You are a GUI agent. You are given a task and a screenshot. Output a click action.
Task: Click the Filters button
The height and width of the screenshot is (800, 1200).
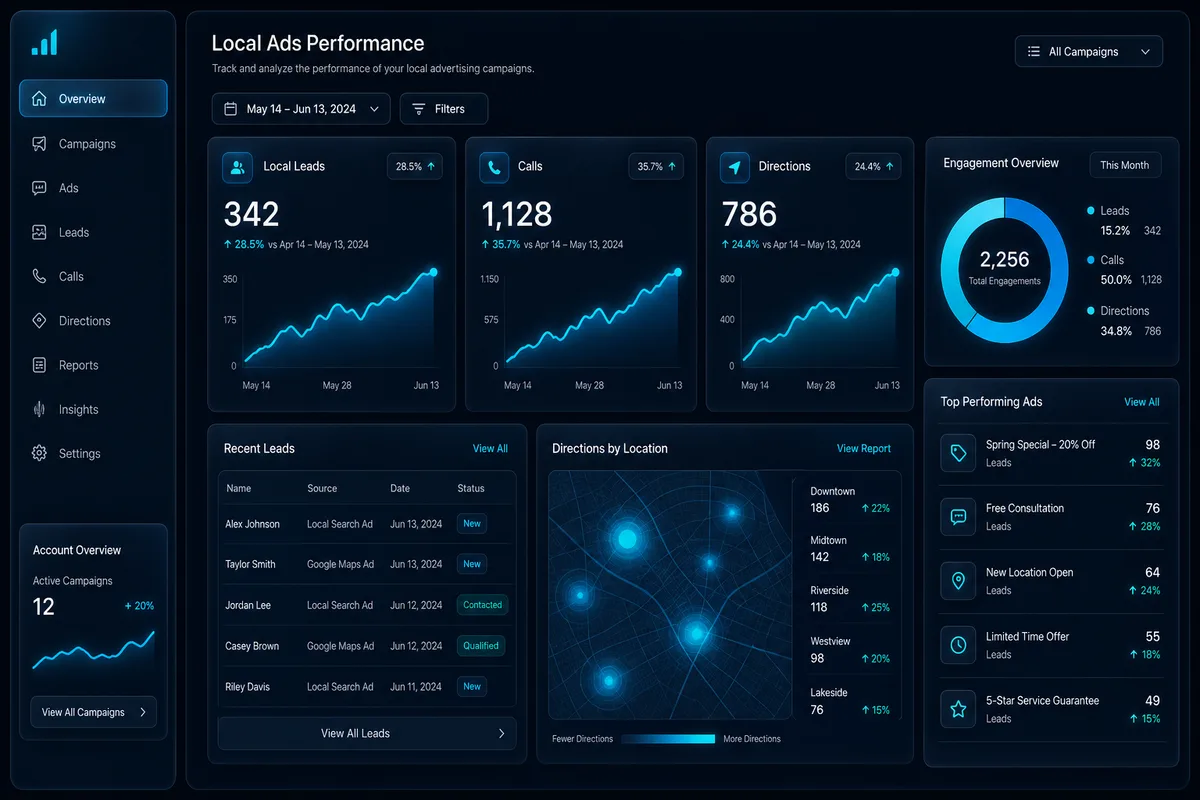pyautogui.click(x=444, y=109)
